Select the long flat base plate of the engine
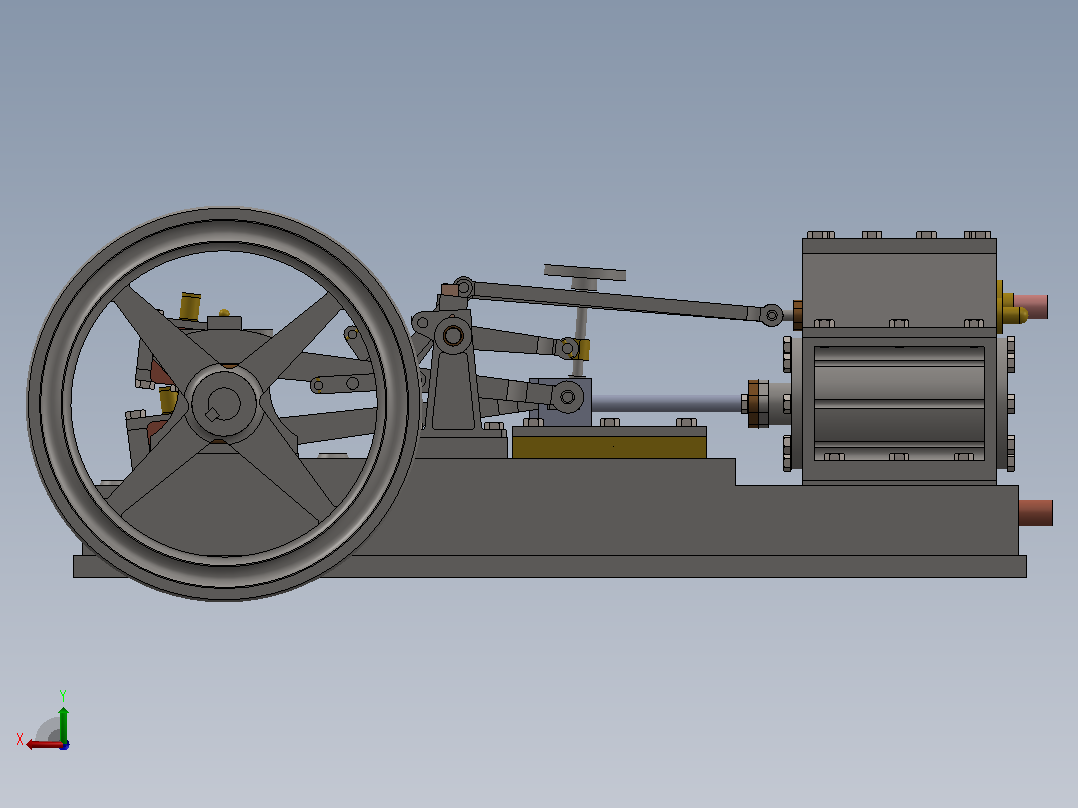 (x=550, y=566)
